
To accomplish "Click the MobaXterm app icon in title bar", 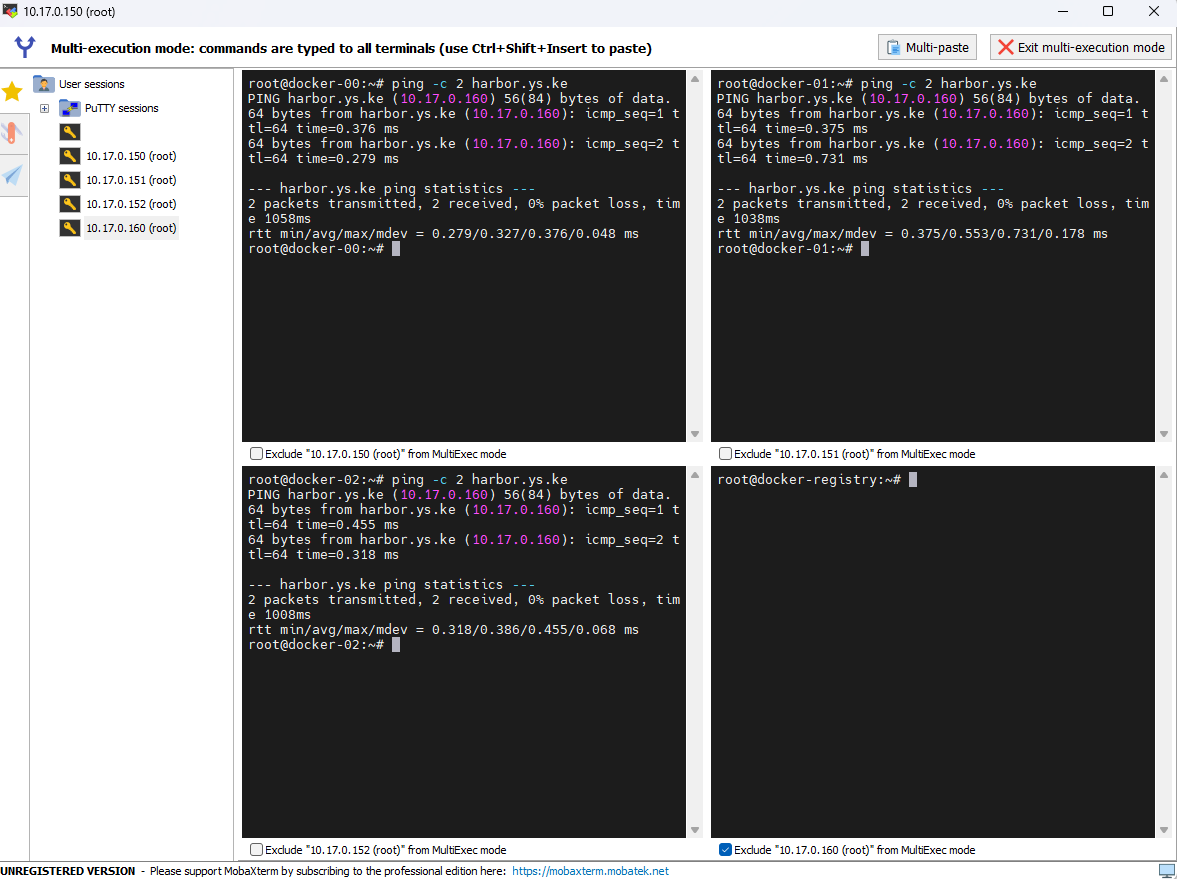I will pos(10,11).
